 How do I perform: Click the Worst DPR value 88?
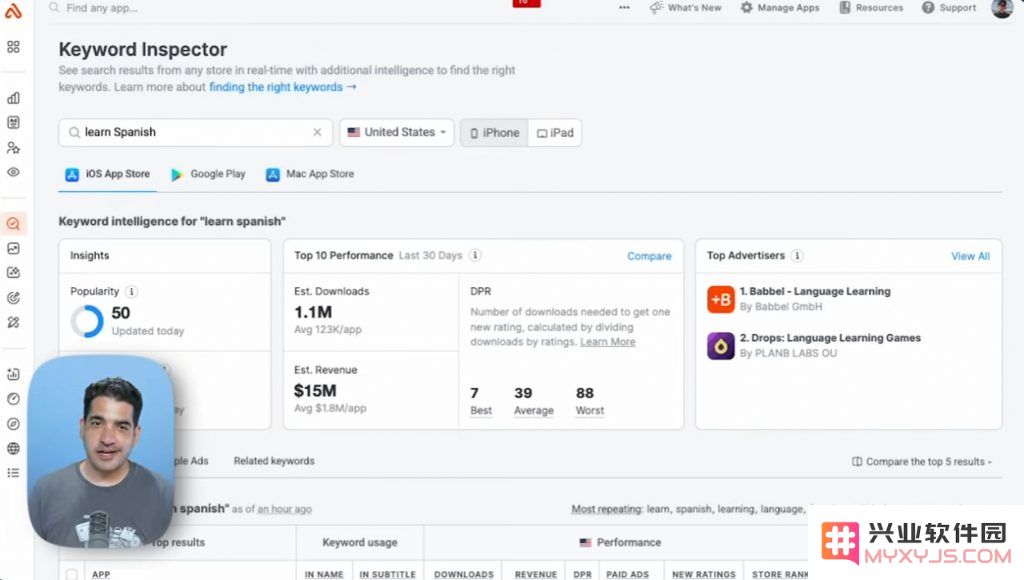tap(584, 393)
